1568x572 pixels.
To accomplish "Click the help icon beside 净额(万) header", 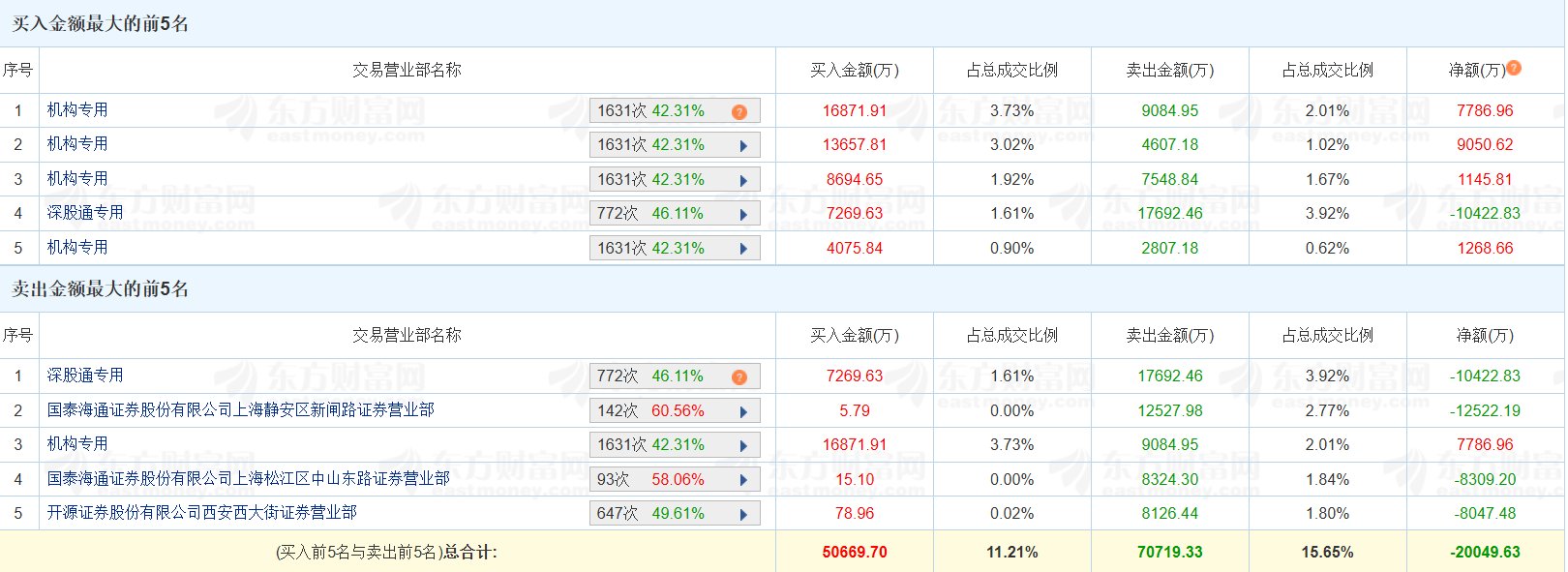I will pos(1514,68).
